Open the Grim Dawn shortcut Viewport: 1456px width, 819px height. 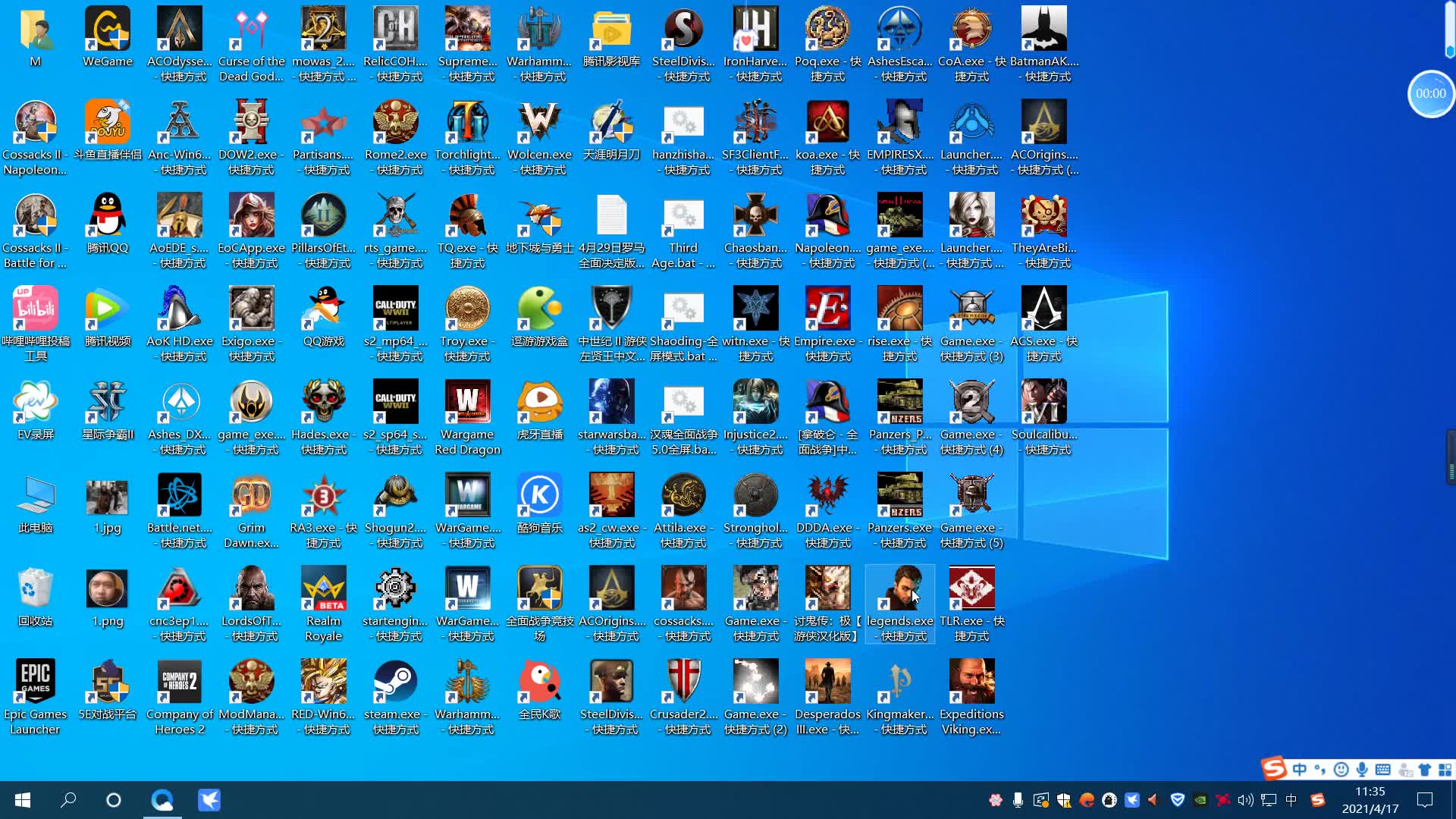point(251,510)
